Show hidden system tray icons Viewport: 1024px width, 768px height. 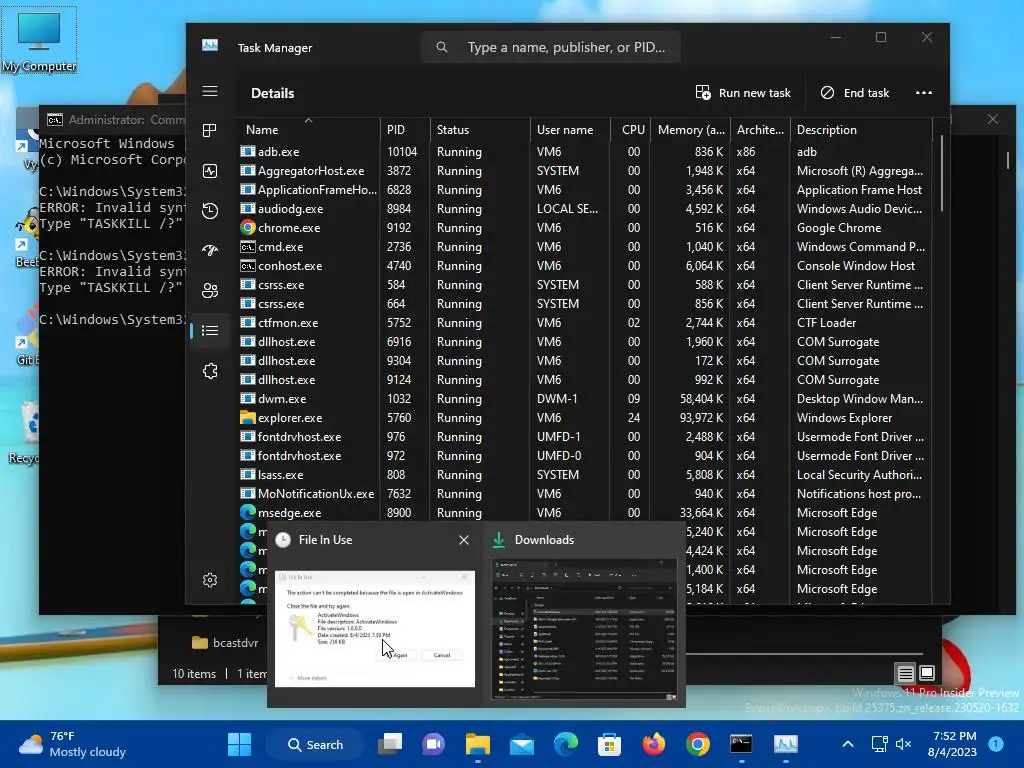point(848,744)
